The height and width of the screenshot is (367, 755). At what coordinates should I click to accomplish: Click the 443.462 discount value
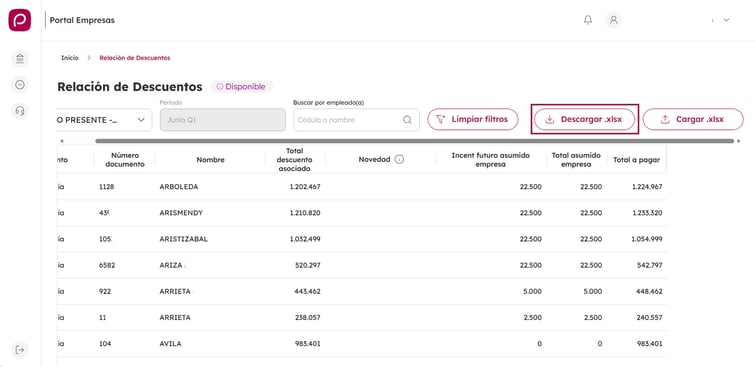coord(308,291)
